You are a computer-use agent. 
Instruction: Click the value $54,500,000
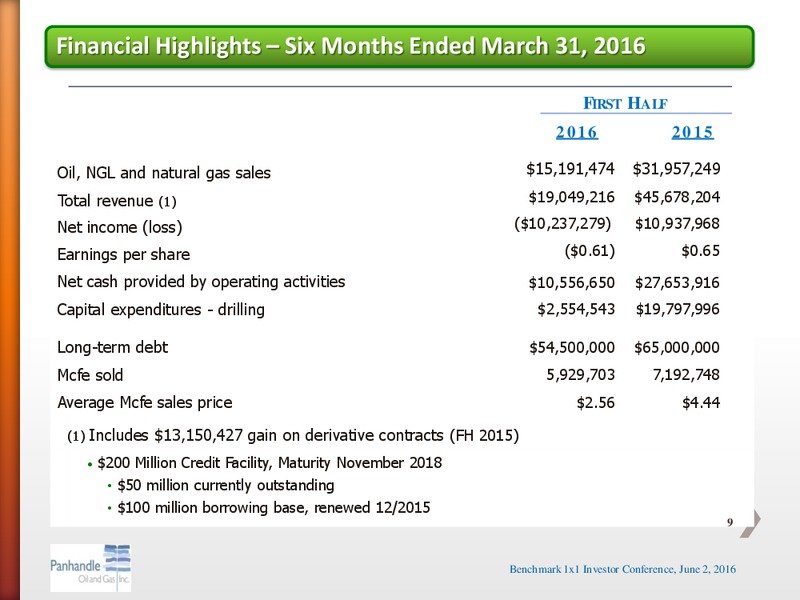point(572,348)
